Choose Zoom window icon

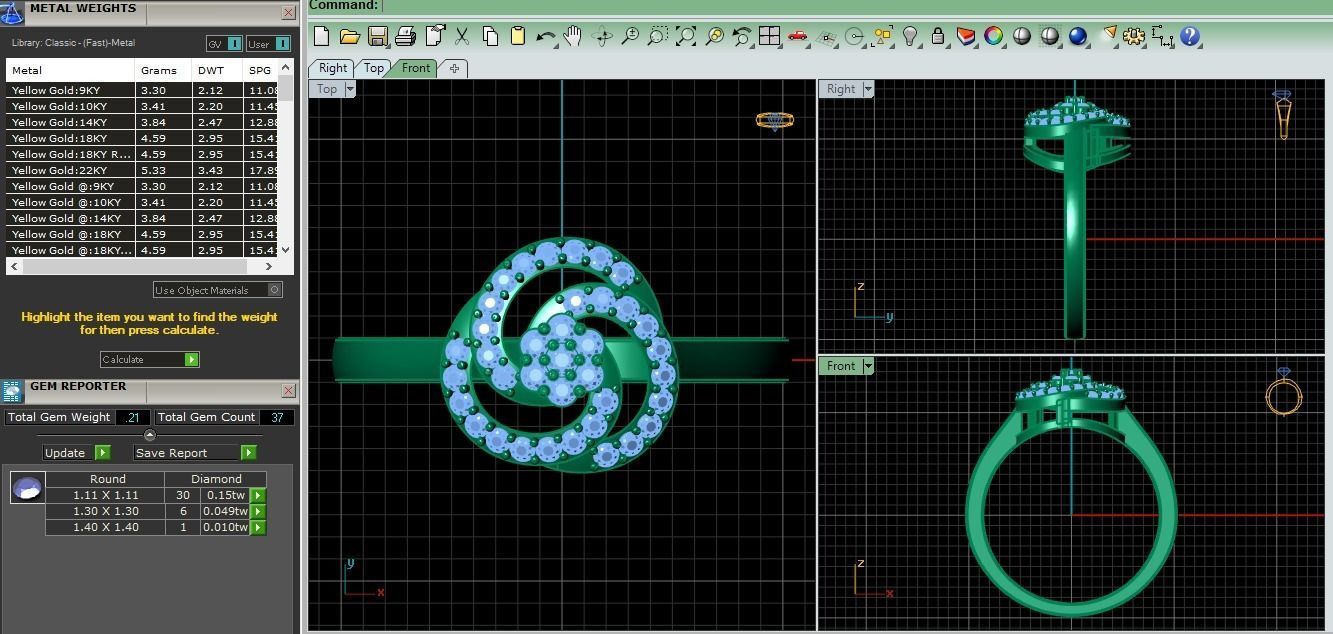(657, 36)
